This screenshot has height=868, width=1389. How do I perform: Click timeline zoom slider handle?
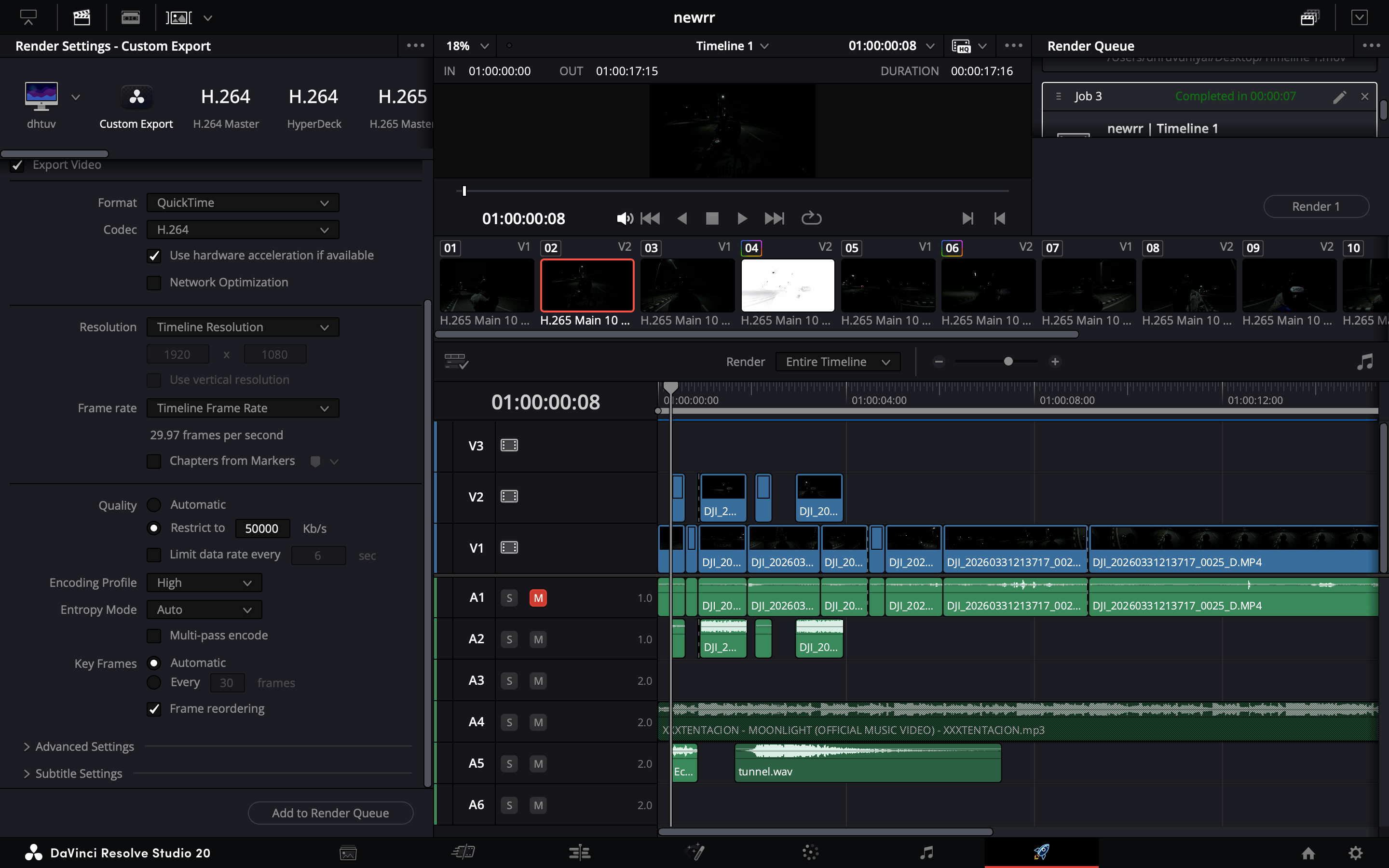pos(1008,362)
